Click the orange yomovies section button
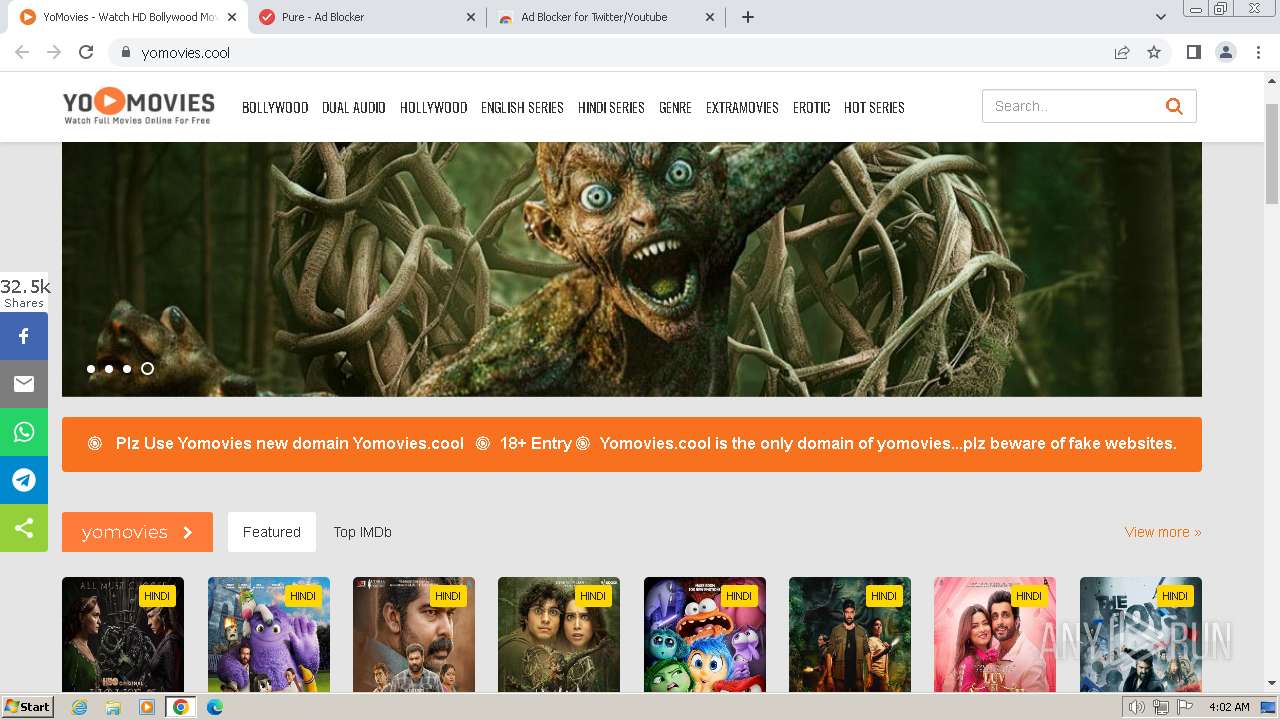The height and width of the screenshot is (720, 1280). 137,532
